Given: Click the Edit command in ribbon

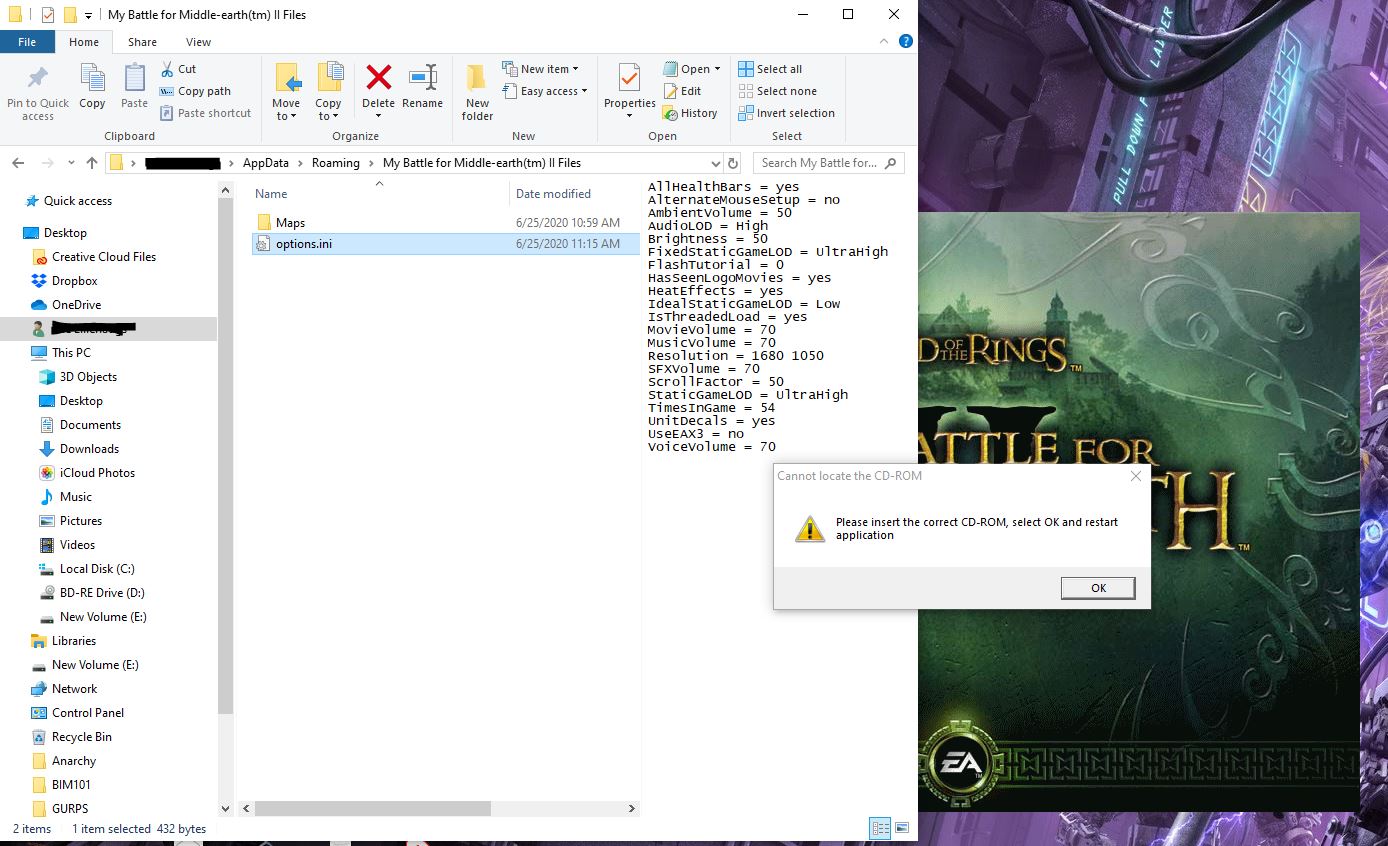Looking at the screenshot, I should [x=682, y=91].
